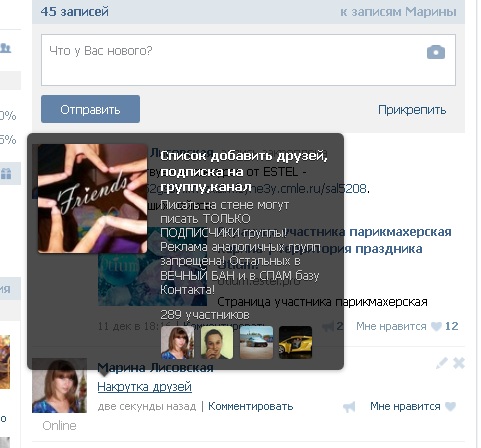Viewport: 481px width, 448px height.
Task: Click the edit pencil icon on Marina's post
Action: click(x=441, y=363)
